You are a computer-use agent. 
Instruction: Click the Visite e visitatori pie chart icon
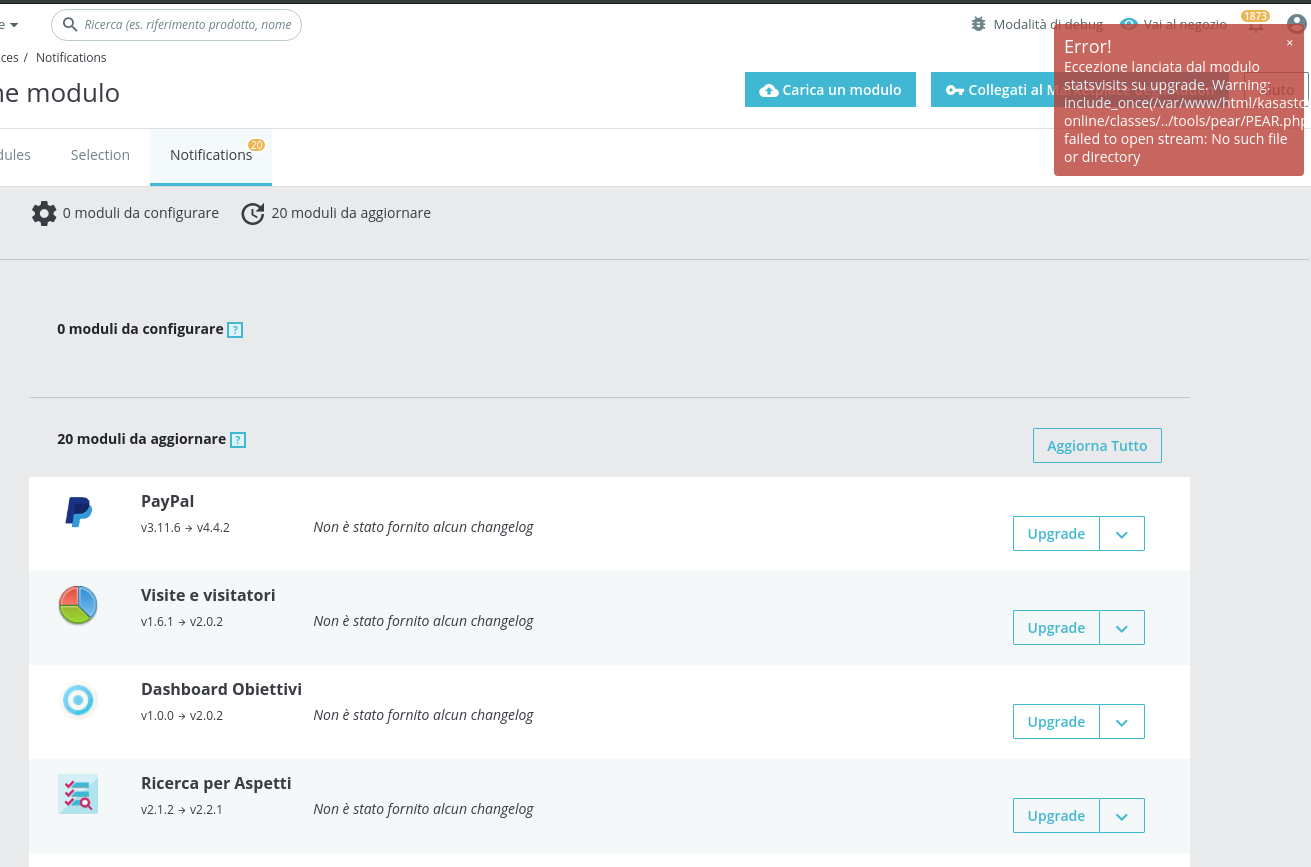point(78,605)
